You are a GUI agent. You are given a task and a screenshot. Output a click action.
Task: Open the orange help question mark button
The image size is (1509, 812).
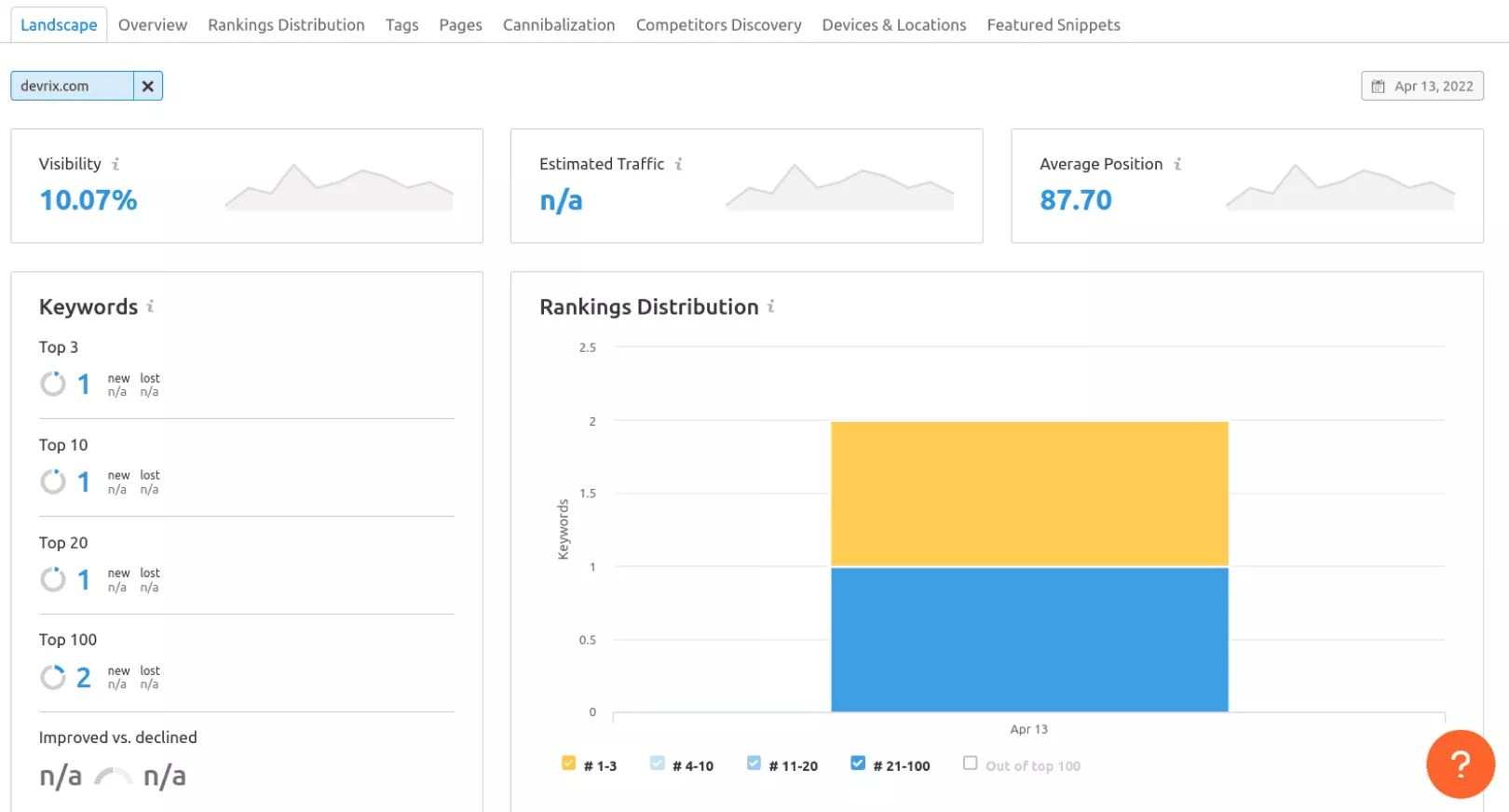pyautogui.click(x=1460, y=765)
